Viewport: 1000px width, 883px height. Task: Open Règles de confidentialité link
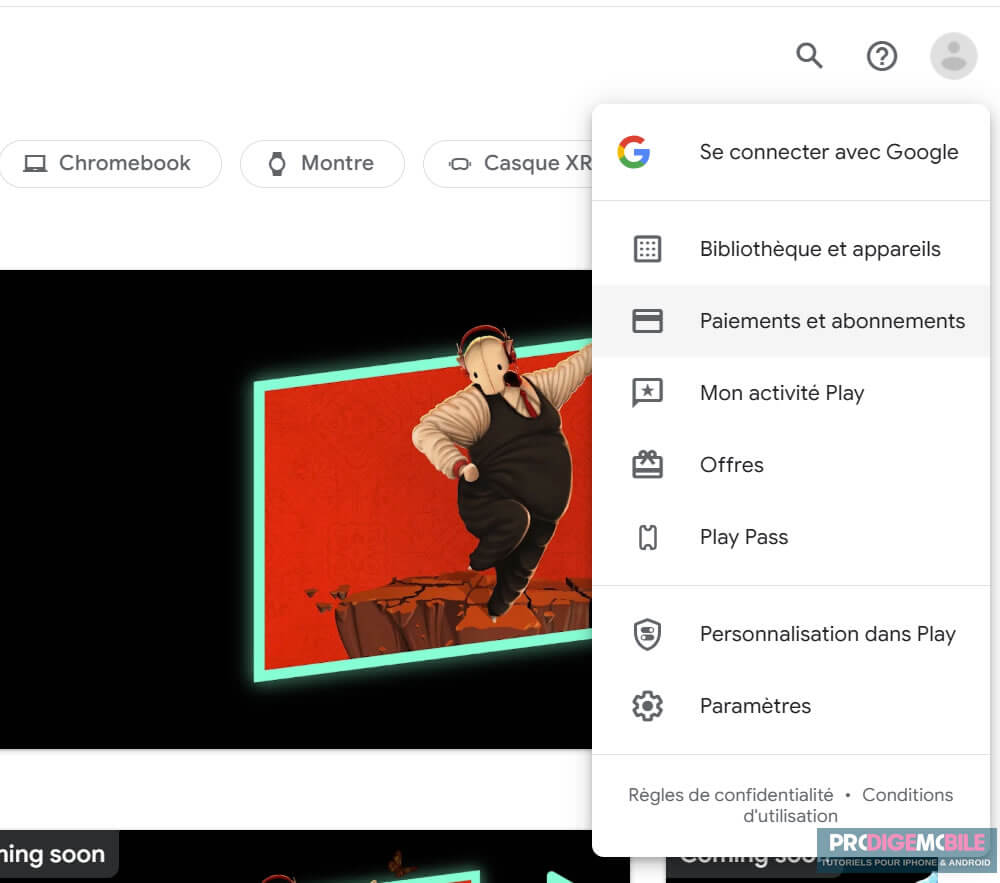tap(730, 795)
